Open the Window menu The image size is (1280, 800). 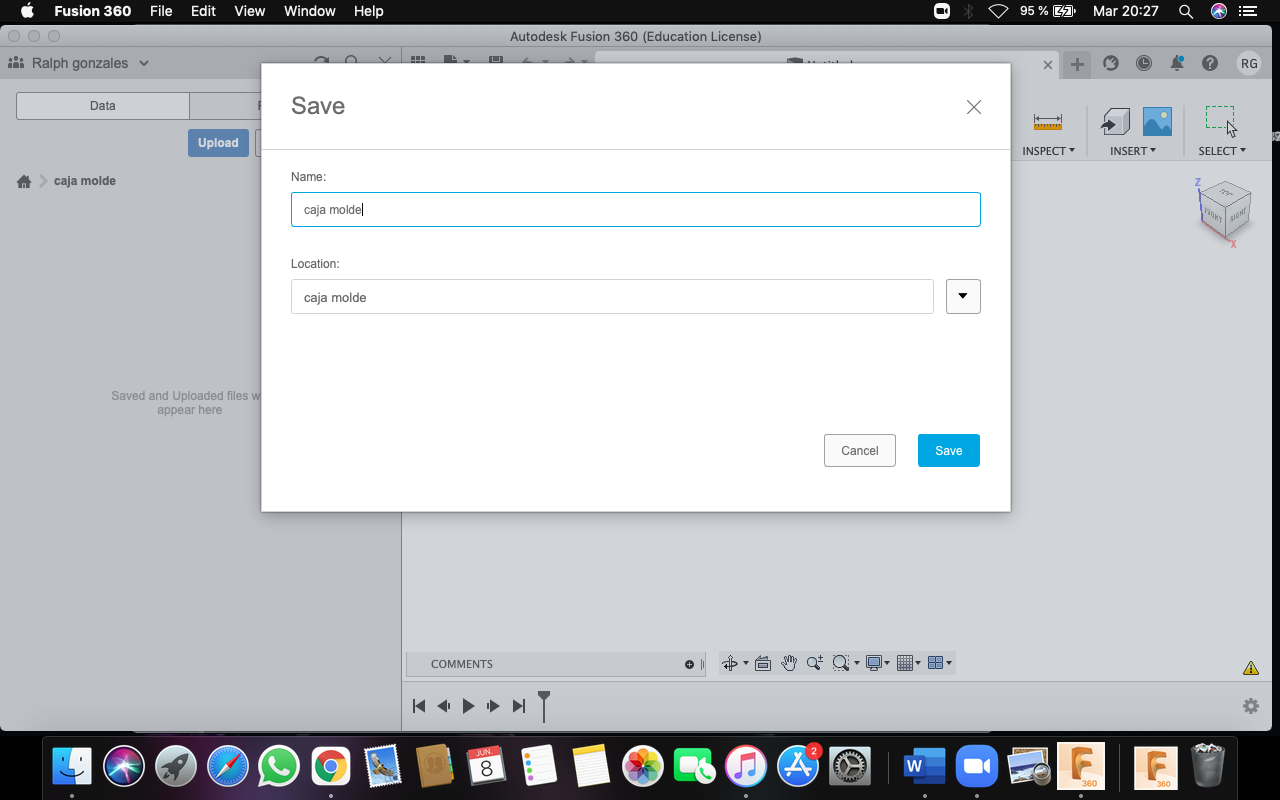[310, 11]
